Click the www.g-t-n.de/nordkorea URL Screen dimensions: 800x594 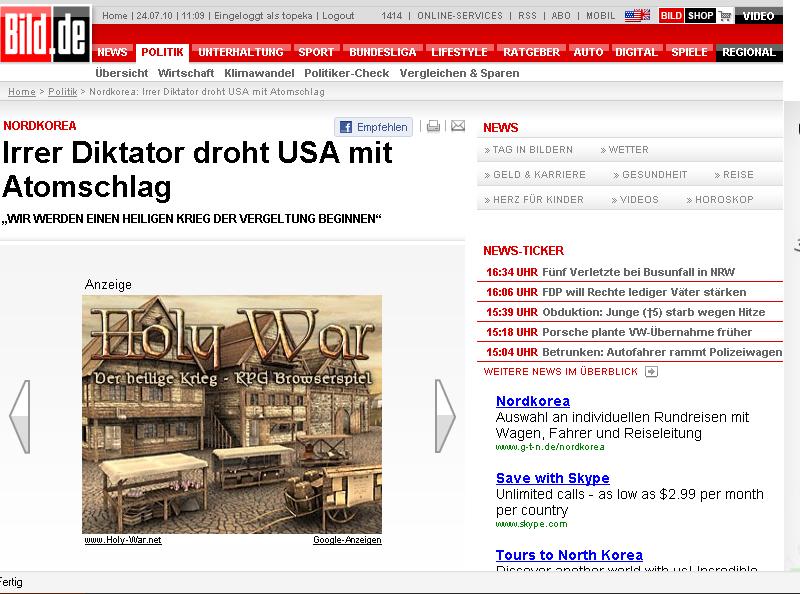[550, 447]
